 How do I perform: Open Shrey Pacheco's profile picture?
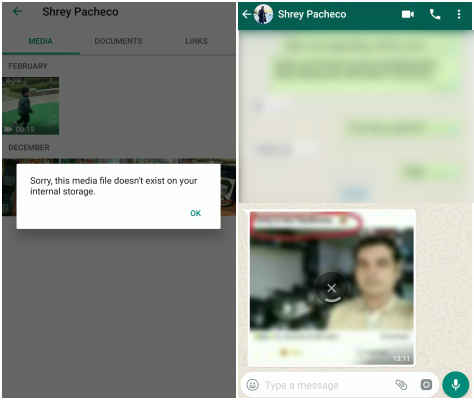click(263, 14)
